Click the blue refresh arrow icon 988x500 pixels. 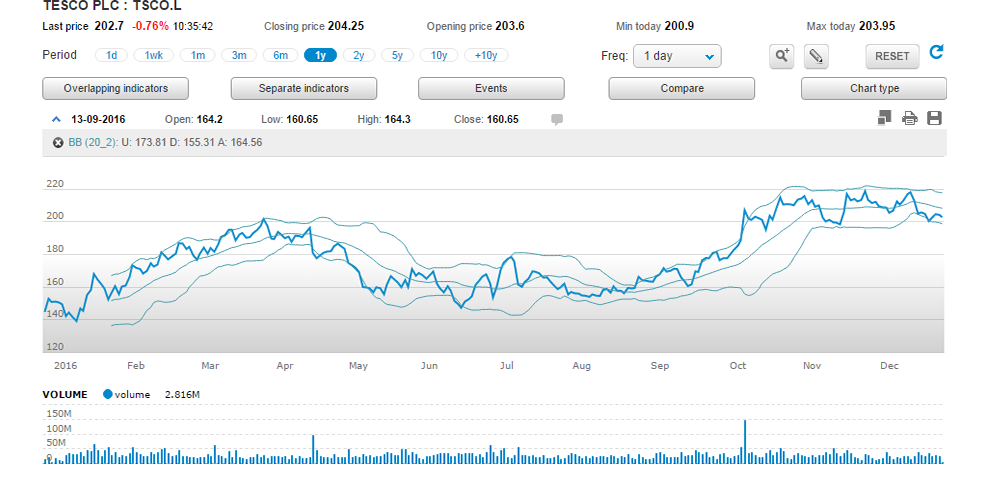pyautogui.click(x=936, y=52)
